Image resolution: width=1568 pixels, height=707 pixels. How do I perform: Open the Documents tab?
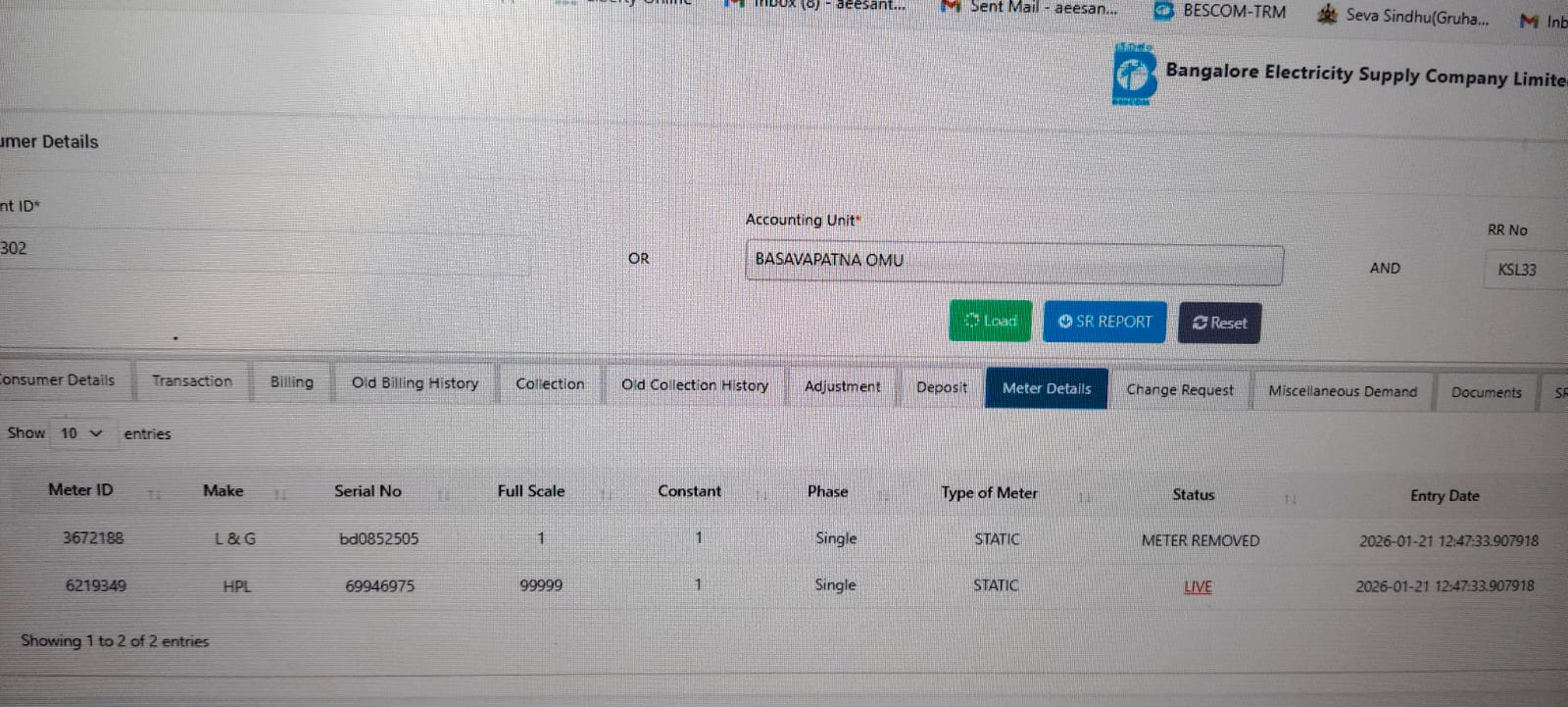click(x=1487, y=392)
